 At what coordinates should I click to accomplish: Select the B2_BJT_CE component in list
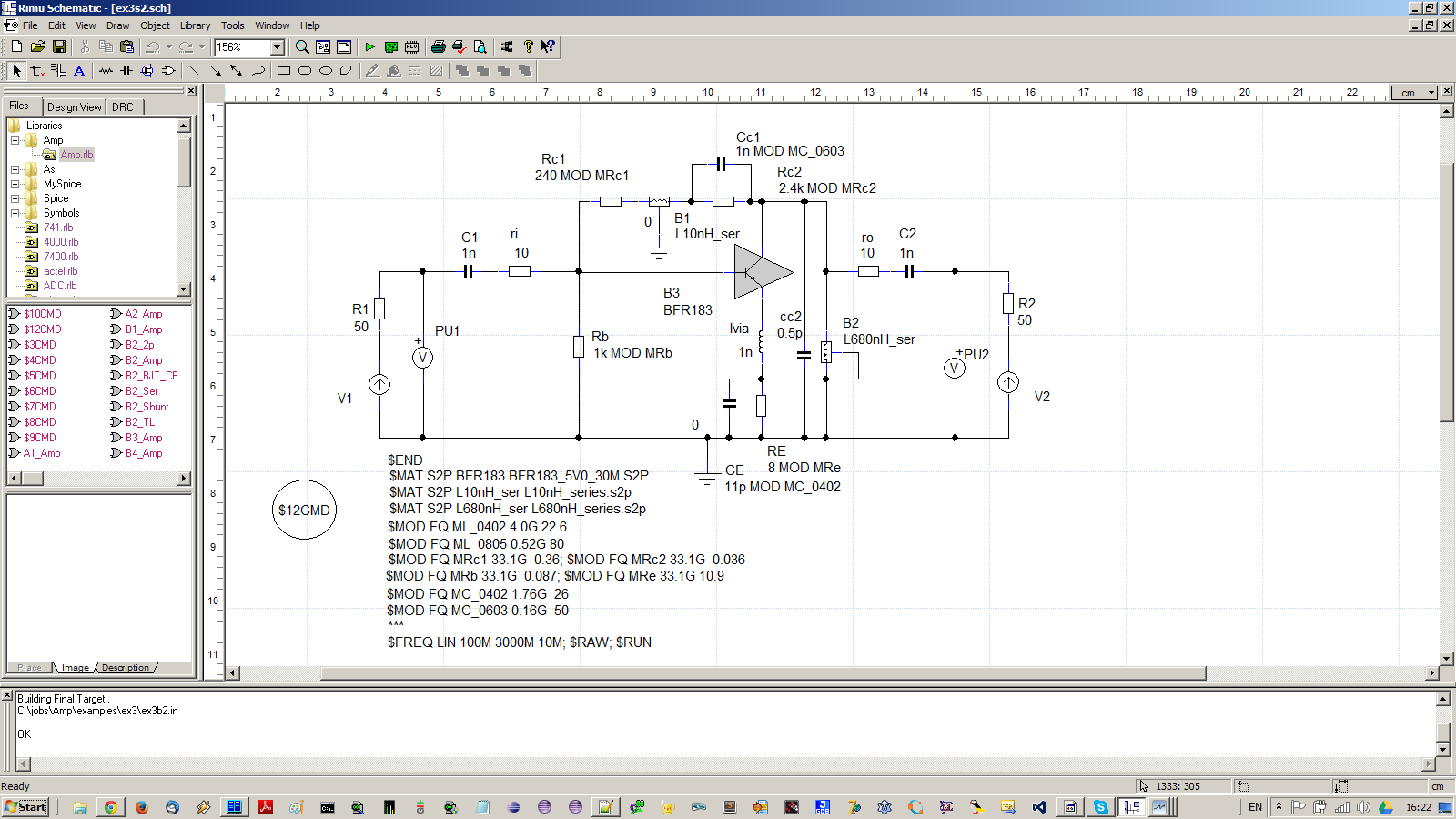pyautogui.click(x=151, y=376)
